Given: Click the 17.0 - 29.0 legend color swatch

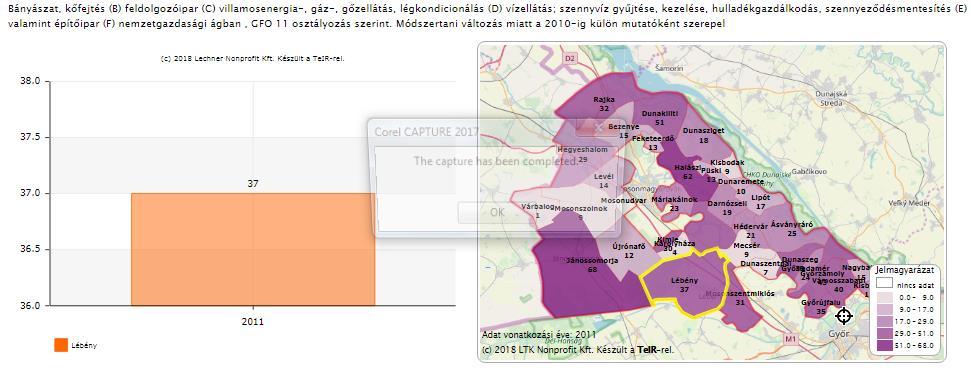Looking at the screenshot, I should 885,321.
